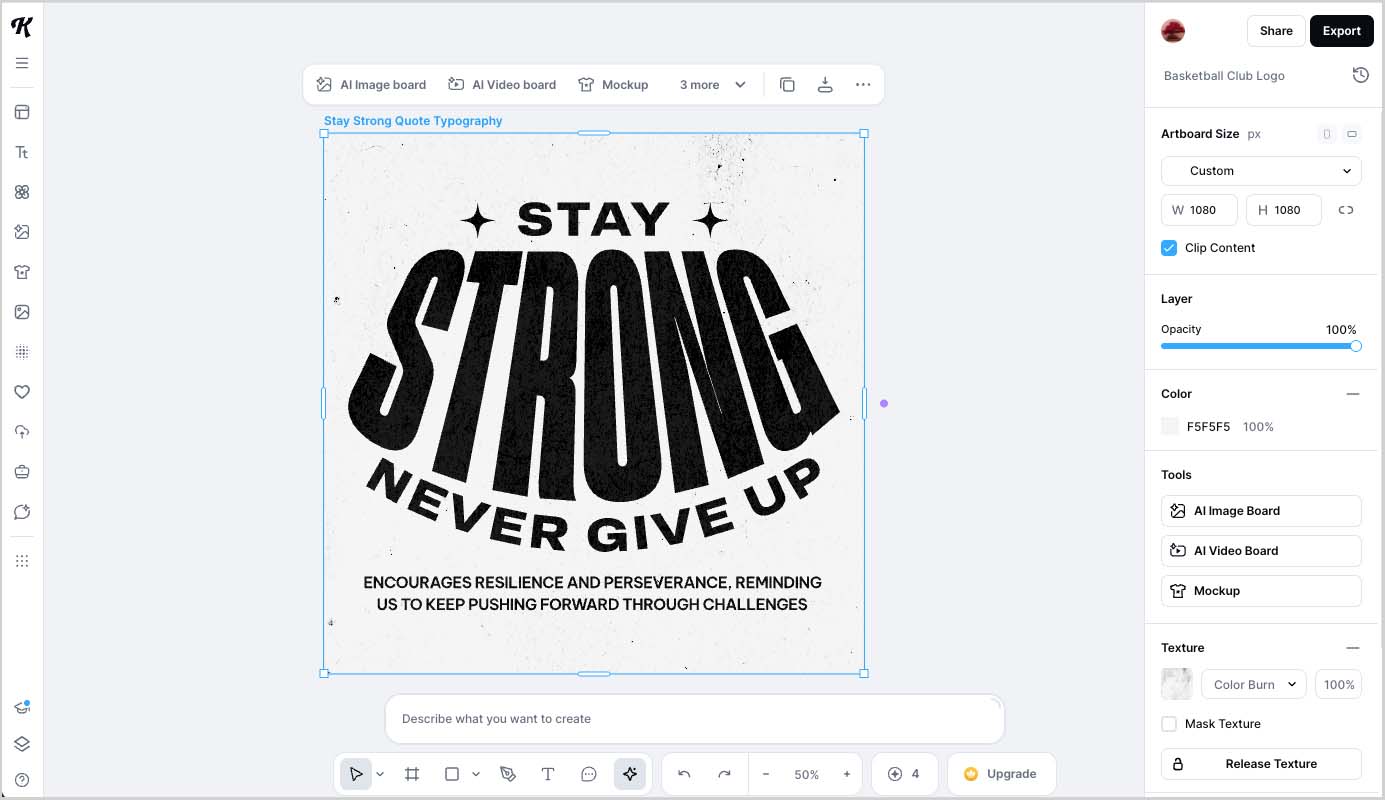Click the Release Texture button
Screen dimensions: 1385x800
point(1261,764)
